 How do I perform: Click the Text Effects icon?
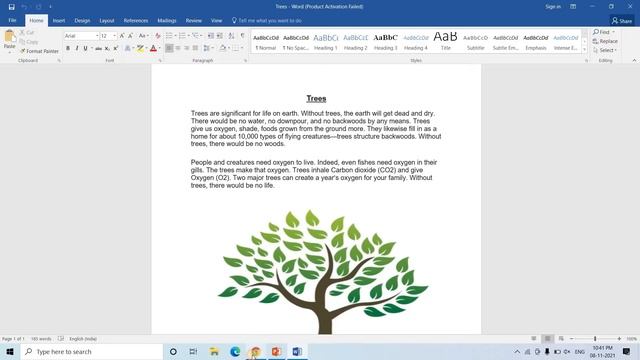(x=127, y=49)
